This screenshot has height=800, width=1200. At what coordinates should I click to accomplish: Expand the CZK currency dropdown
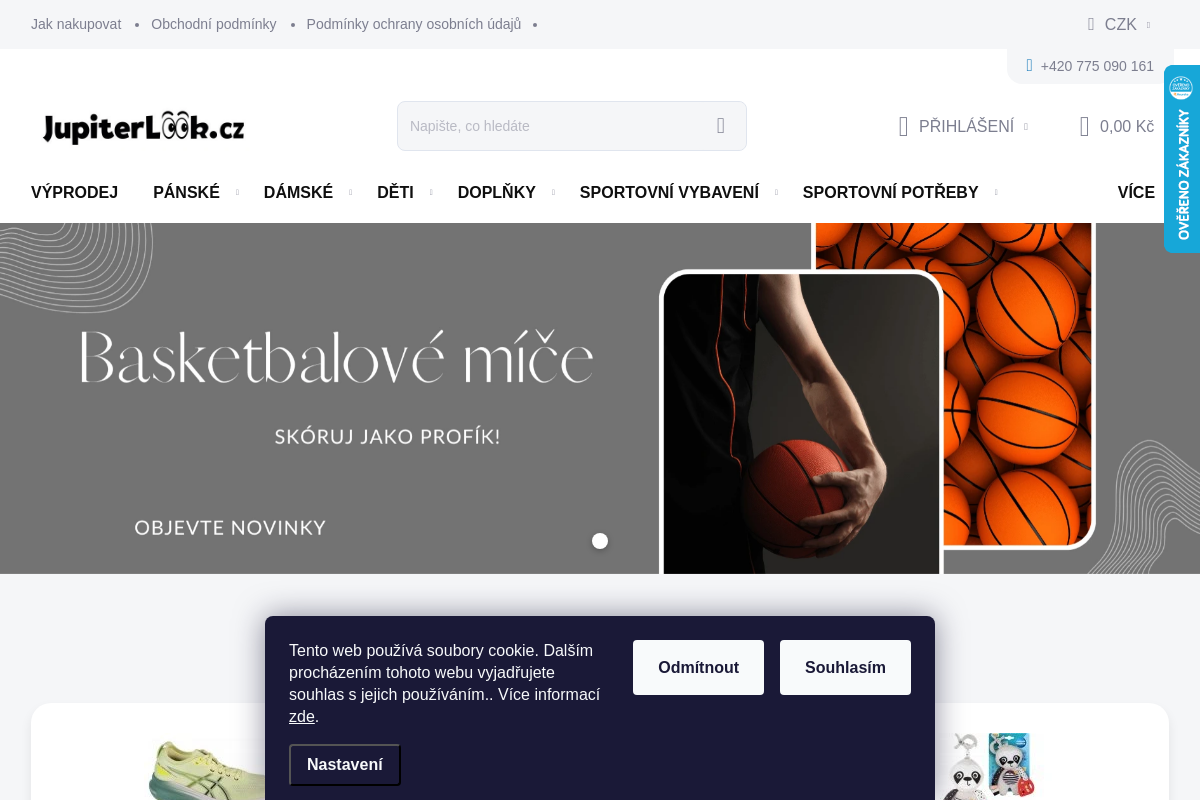[1147, 25]
